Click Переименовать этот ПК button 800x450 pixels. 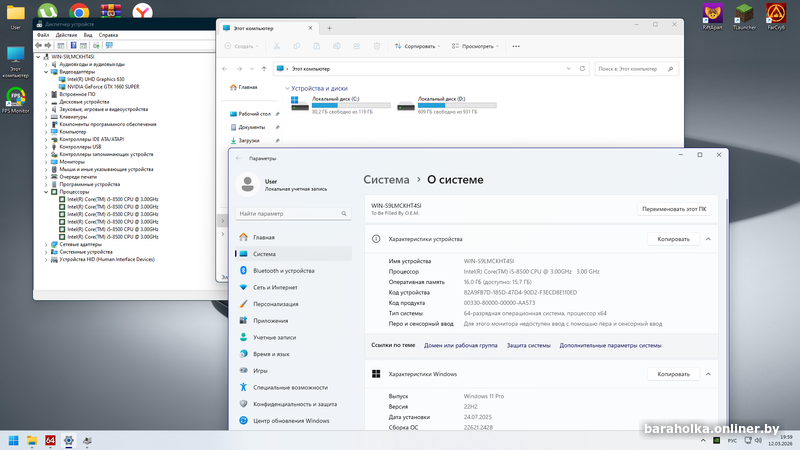click(675, 209)
